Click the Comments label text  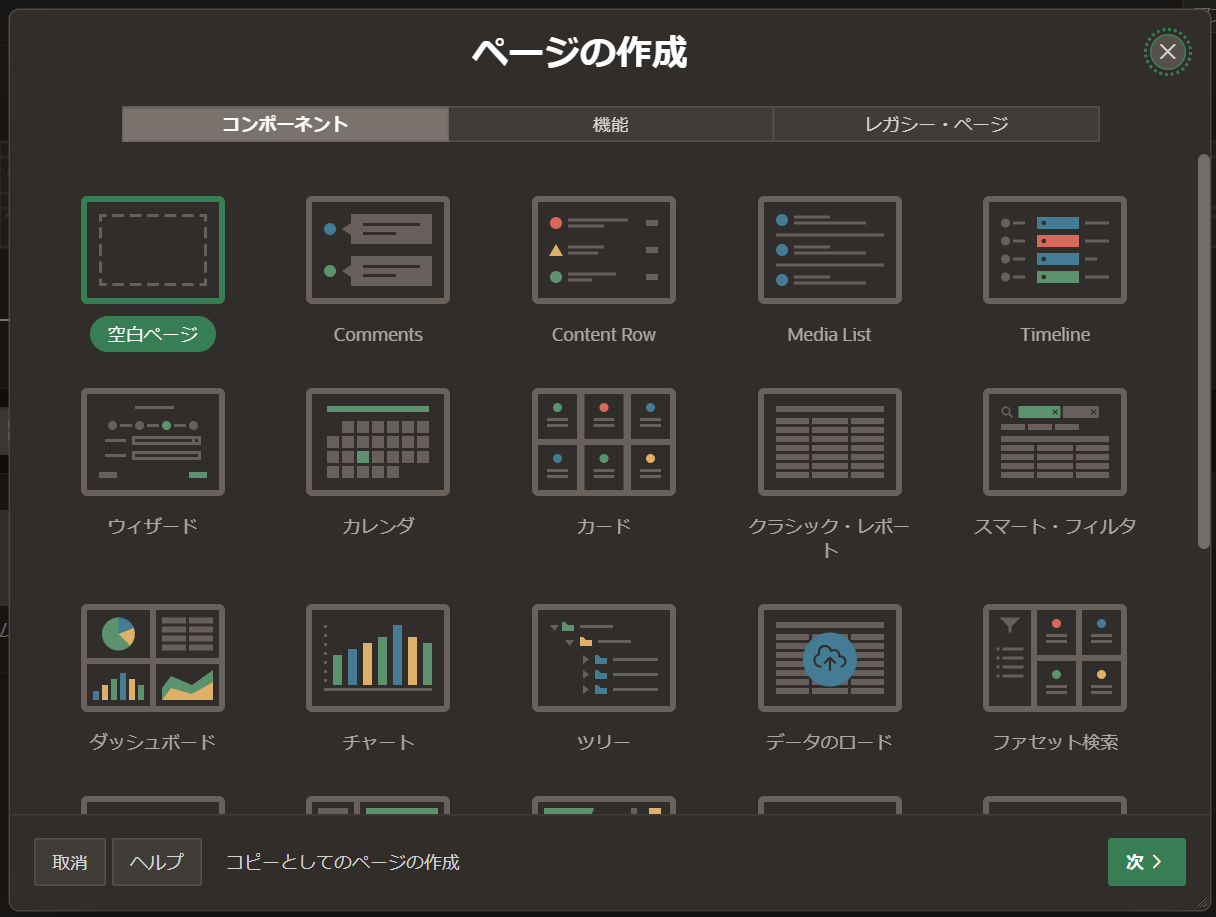pos(378,334)
